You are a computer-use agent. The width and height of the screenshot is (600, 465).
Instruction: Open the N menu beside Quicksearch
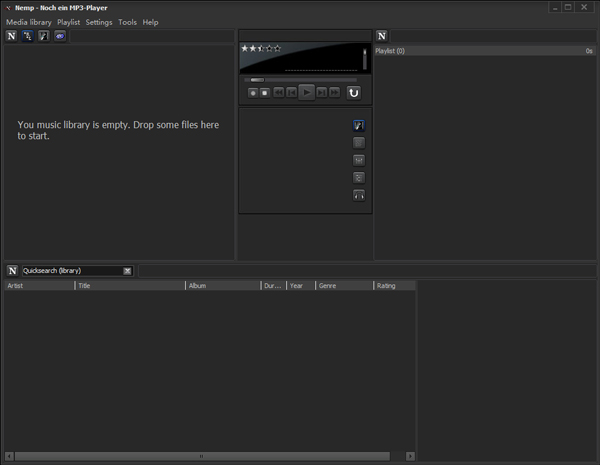(12, 270)
